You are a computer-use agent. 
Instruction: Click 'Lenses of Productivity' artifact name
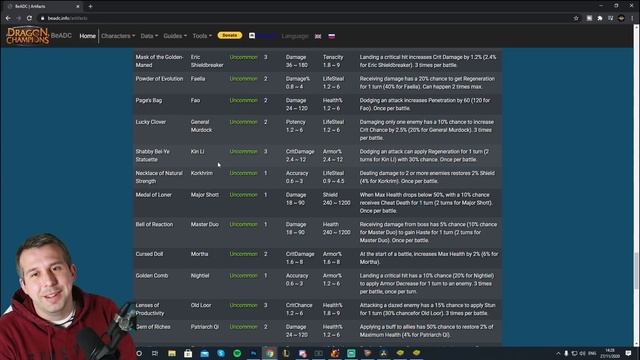coord(150,309)
